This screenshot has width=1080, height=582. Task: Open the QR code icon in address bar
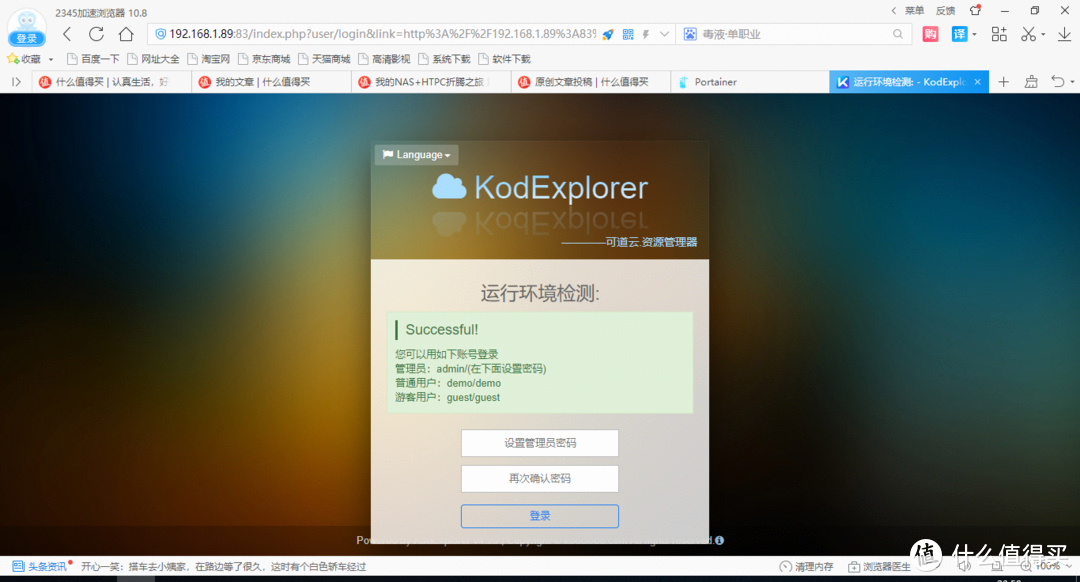click(628, 34)
